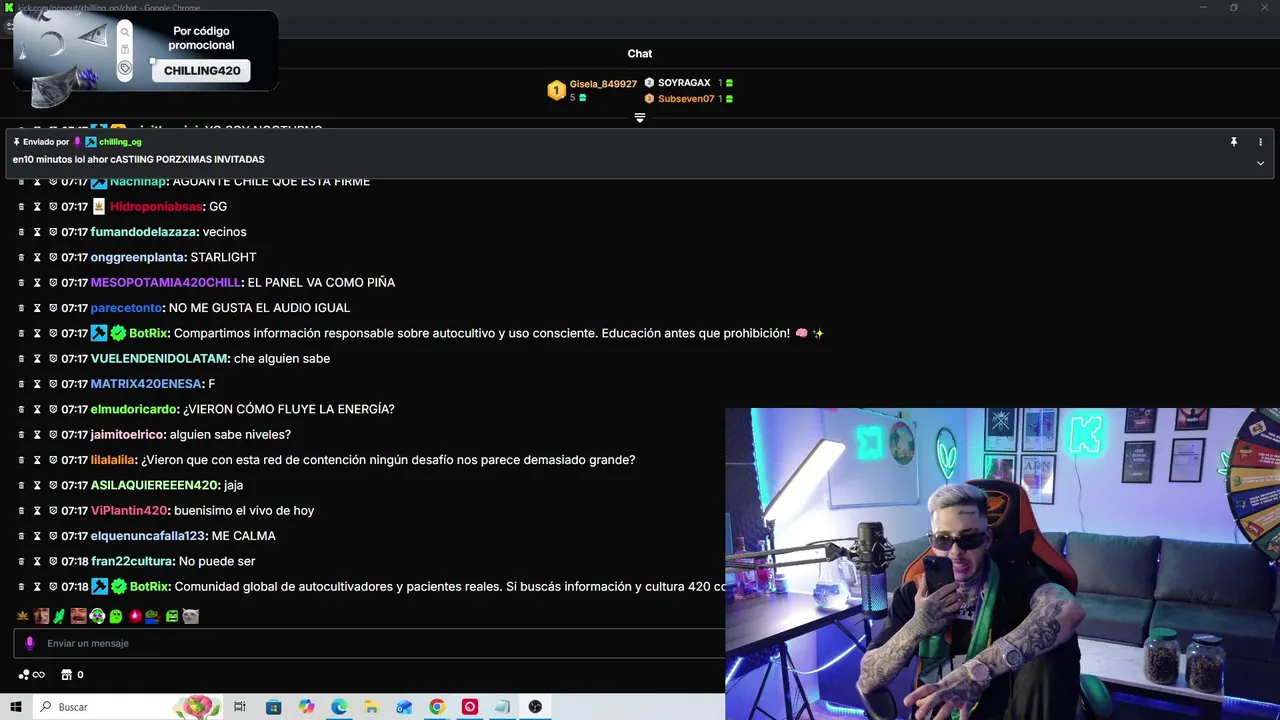Image resolution: width=1280 pixels, height=720 pixels.
Task: Timeout fran22cultura via the hourglass icon
Action: click(x=37, y=561)
